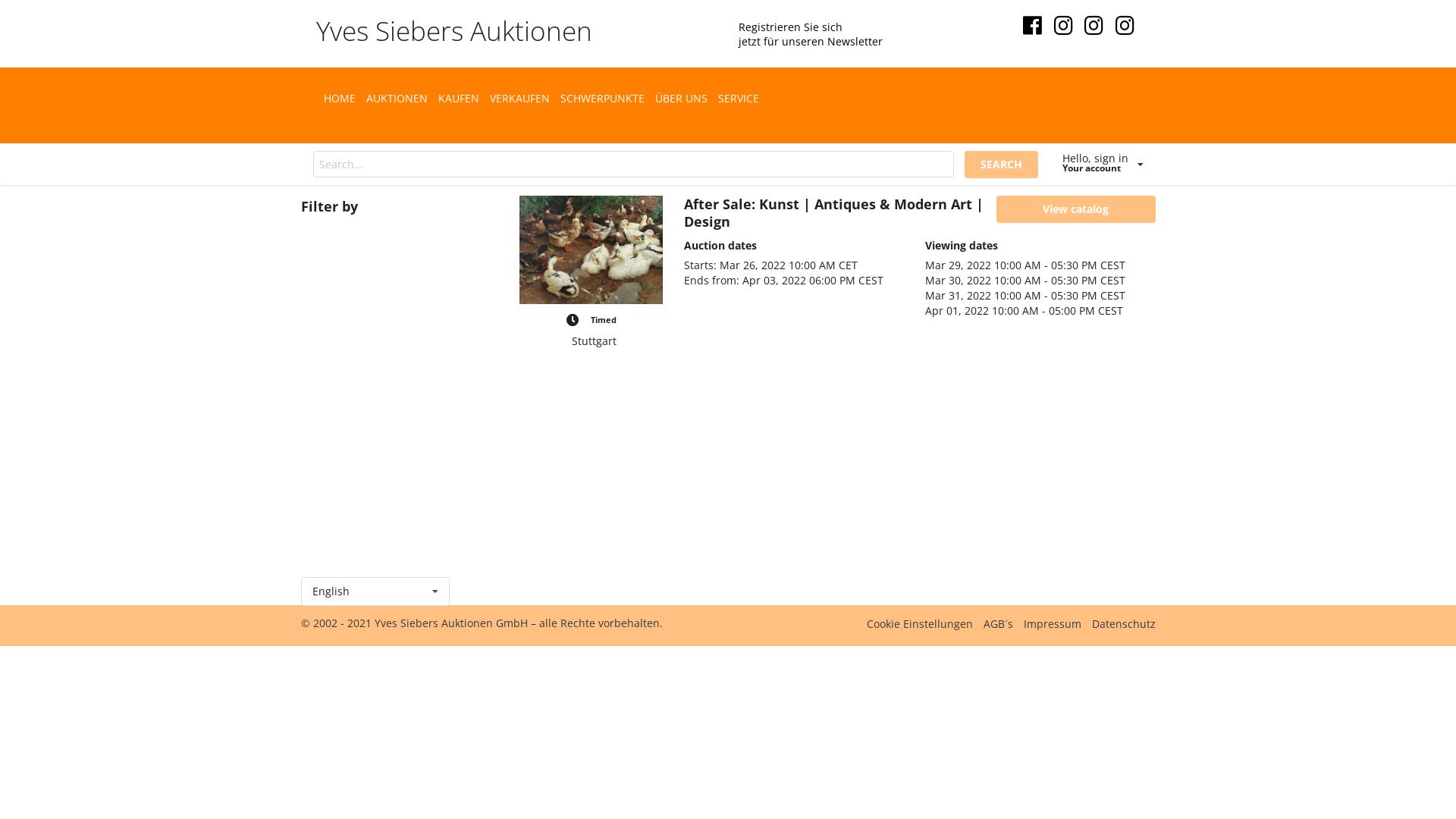This screenshot has width=1456, height=819.
Task: Navigate to SERVICE
Action: pos(738,98)
